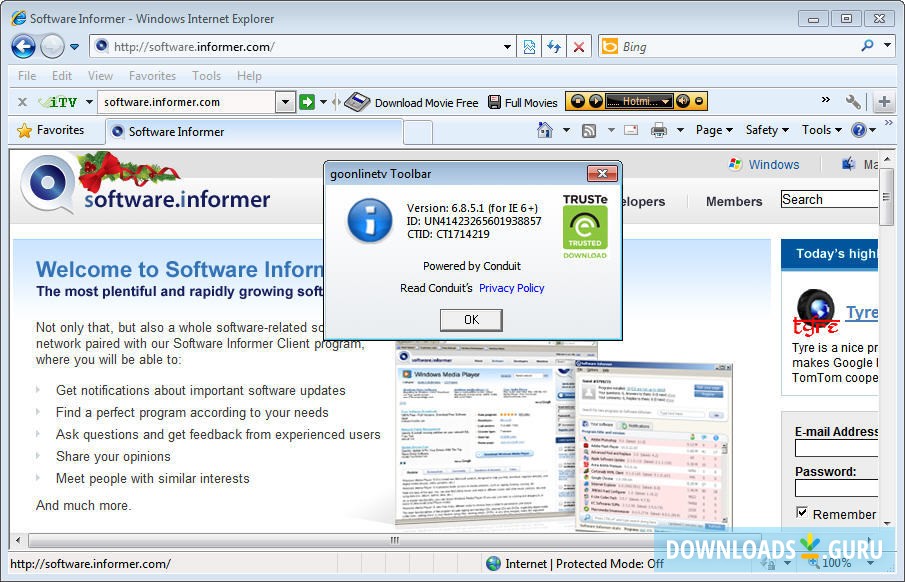Image resolution: width=905 pixels, height=582 pixels.
Task: Refresh the page with the Refresh icon
Action: [554, 47]
